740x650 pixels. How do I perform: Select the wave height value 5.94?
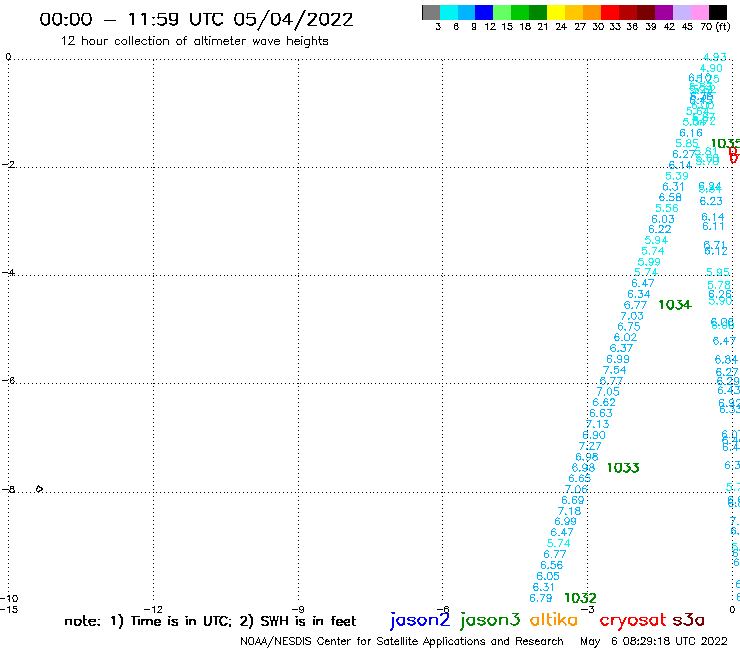[656, 240]
